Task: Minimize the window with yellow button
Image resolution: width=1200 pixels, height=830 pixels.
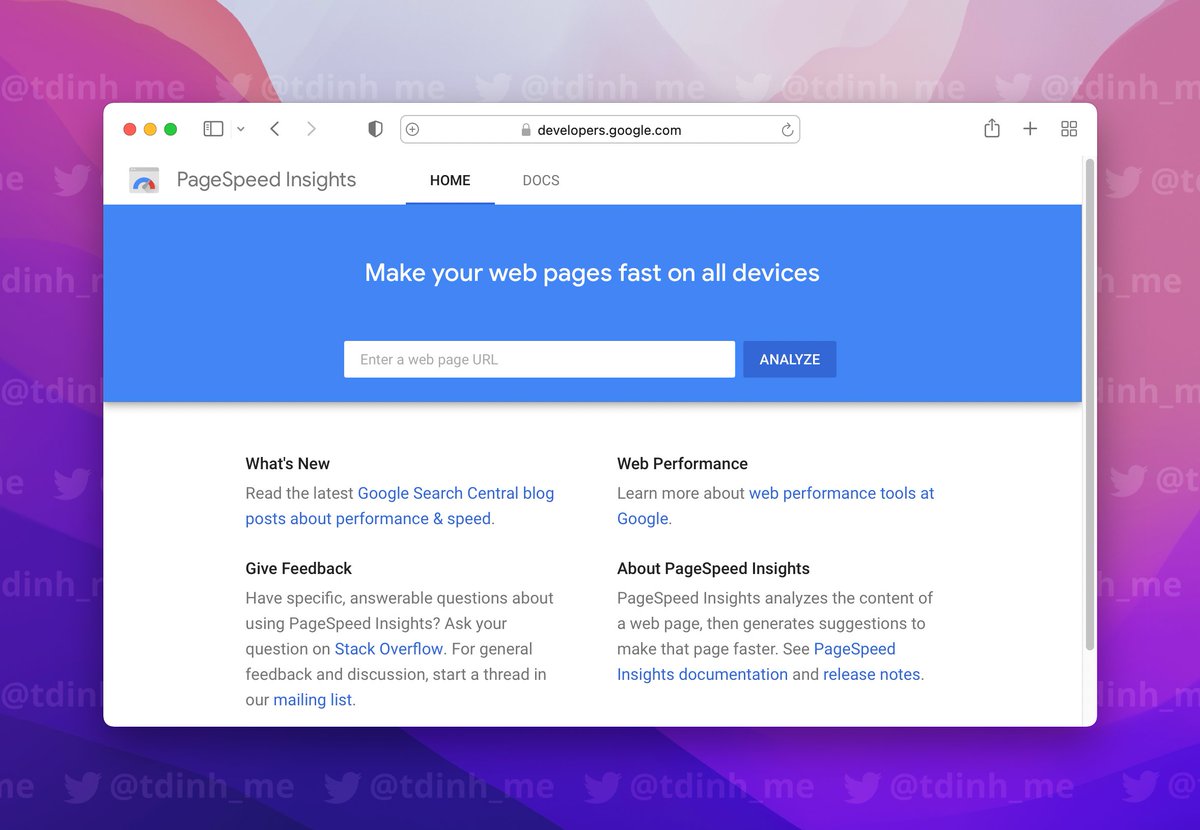Action: coord(150,129)
